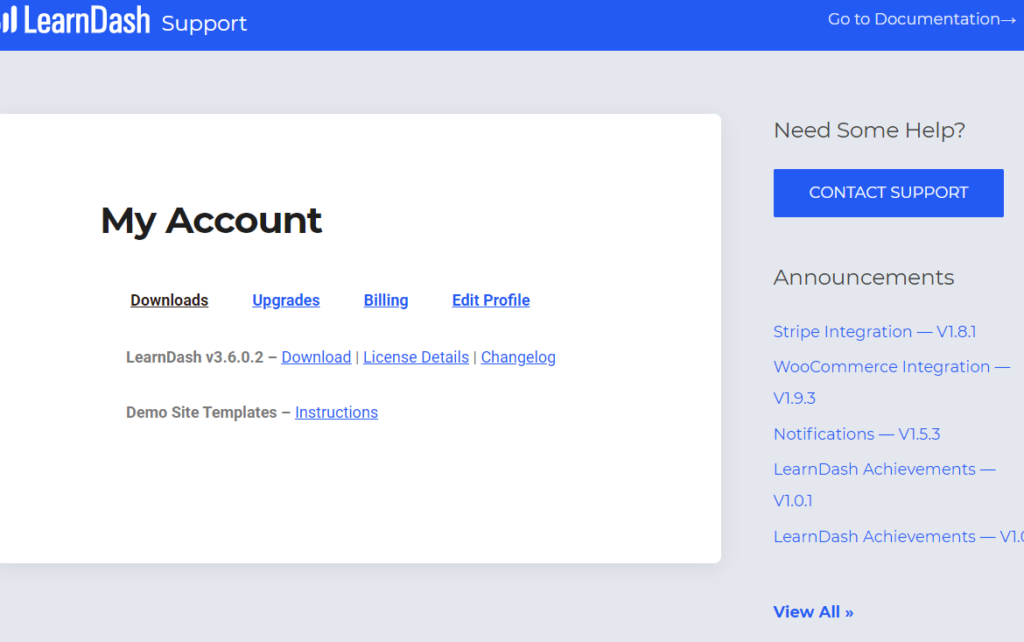
Task: Select the 'Need Some Help?' heading
Action: 869,130
